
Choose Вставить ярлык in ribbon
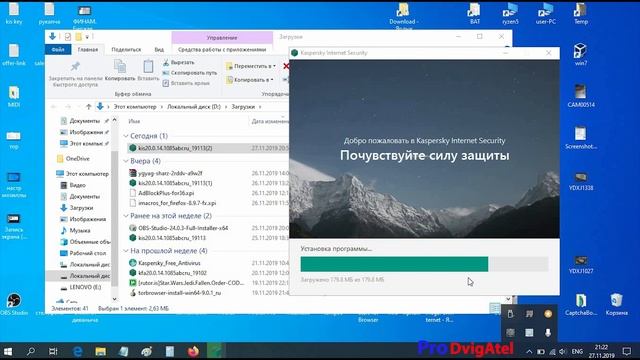click(x=186, y=83)
